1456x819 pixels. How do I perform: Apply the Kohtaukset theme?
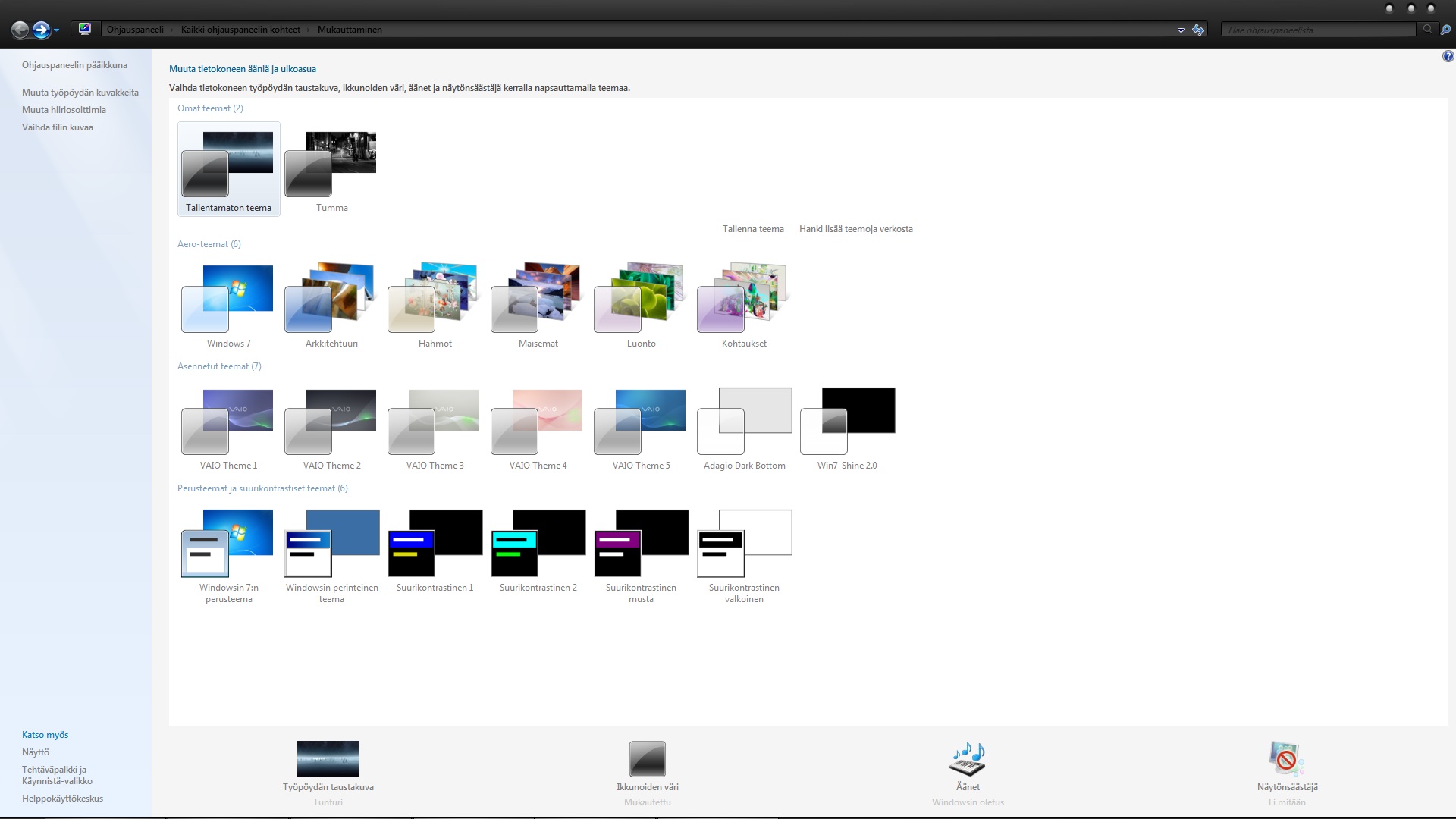coord(744,305)
